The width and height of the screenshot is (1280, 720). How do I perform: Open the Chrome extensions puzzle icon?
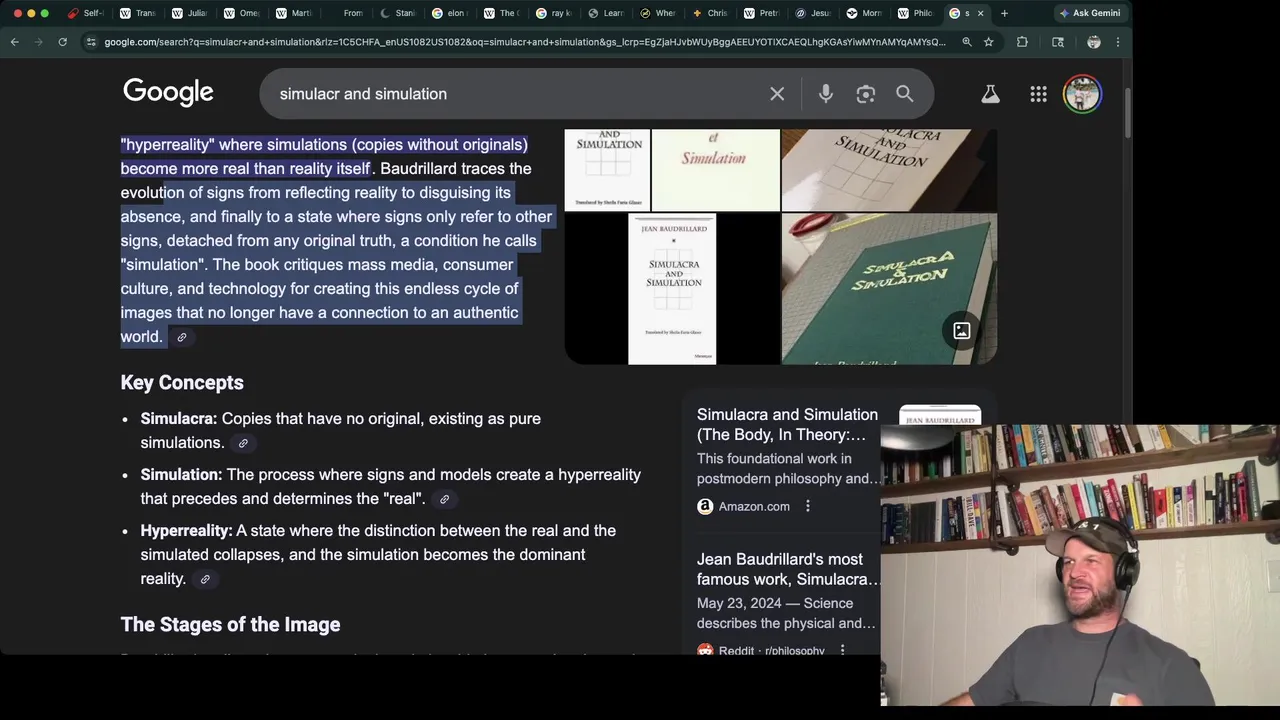(1022, 42)
